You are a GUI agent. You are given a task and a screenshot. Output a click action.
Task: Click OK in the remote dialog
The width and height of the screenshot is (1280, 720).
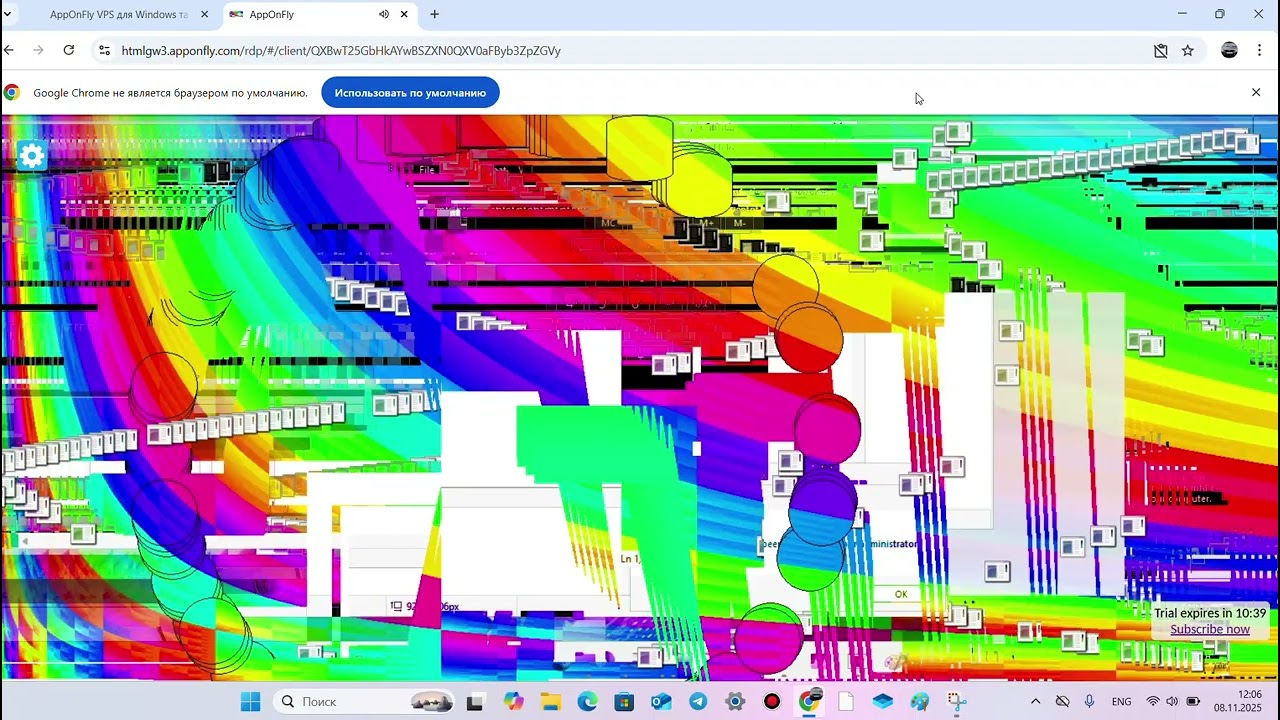coord(901,594)
